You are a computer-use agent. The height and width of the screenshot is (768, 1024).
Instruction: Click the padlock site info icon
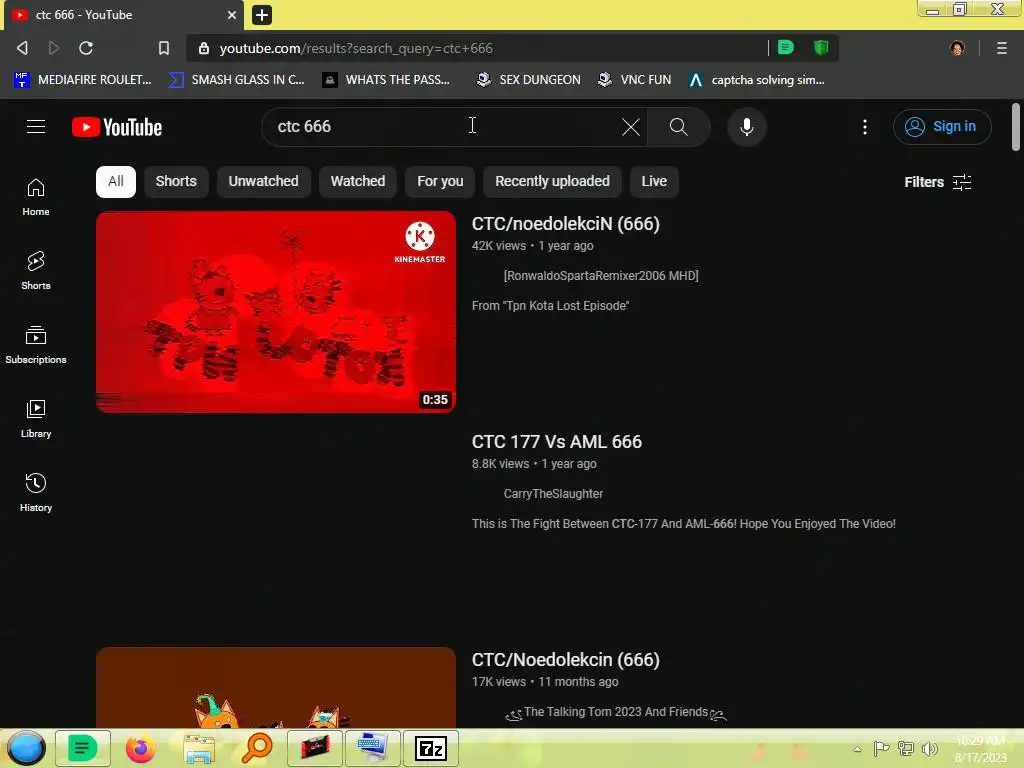click(204, 48)
